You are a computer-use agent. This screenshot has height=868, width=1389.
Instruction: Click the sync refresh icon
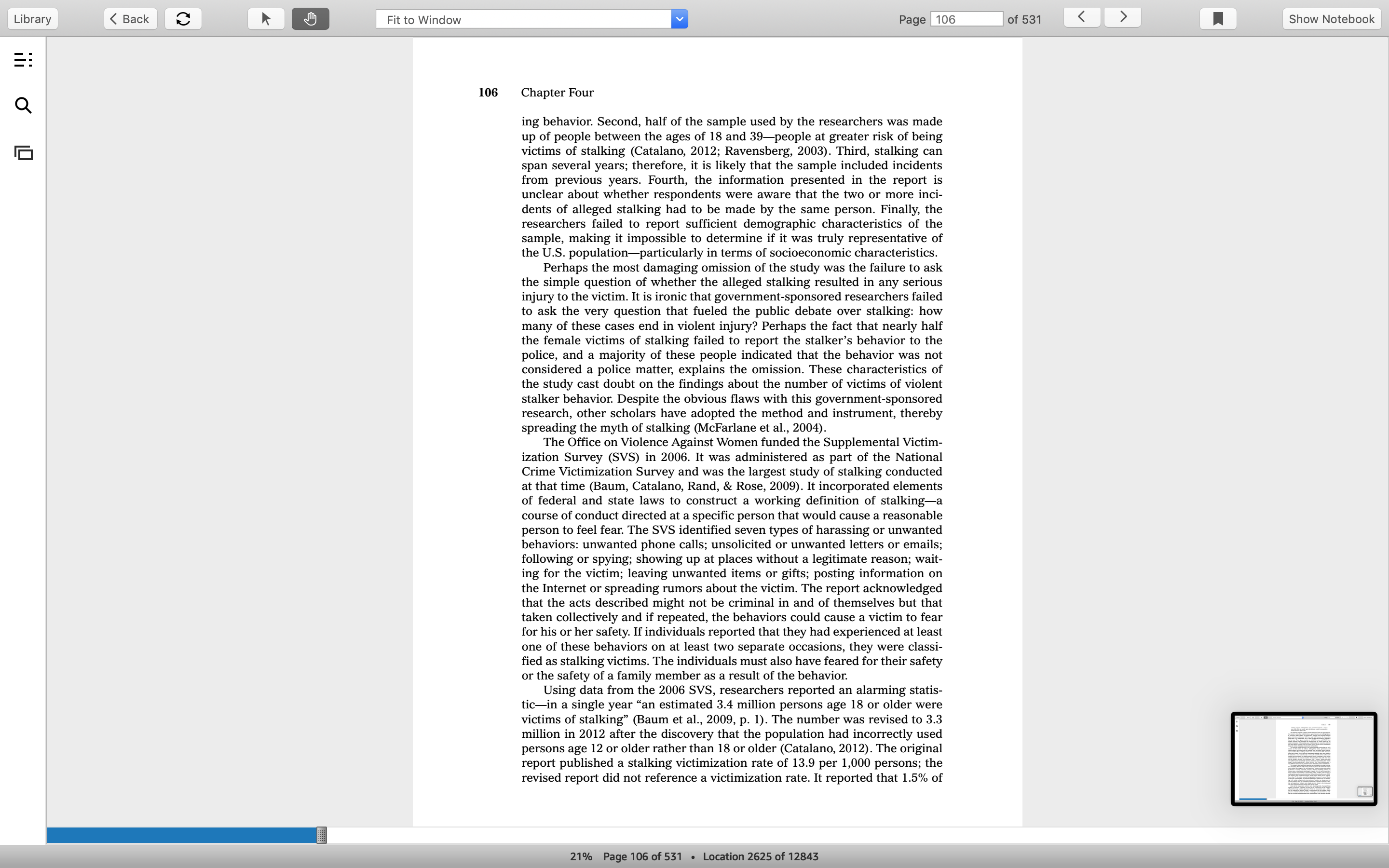pyautogui.click(x=183, y=19)
